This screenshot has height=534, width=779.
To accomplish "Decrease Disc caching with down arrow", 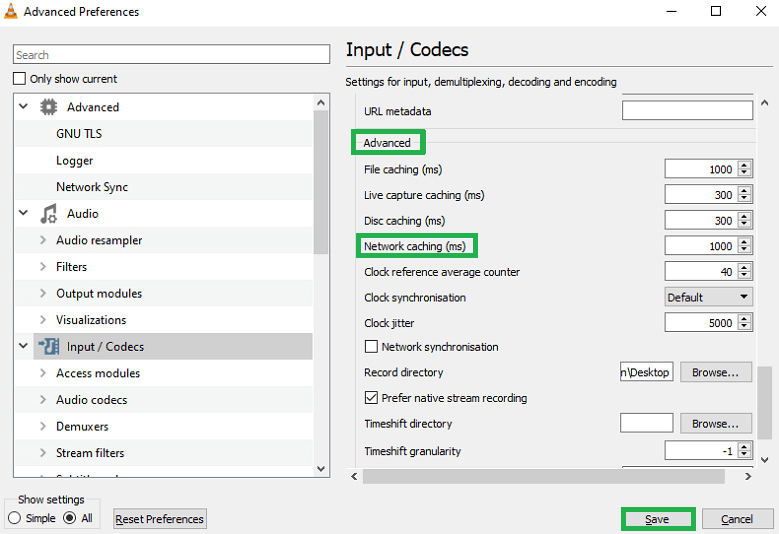I will point(744,224).
